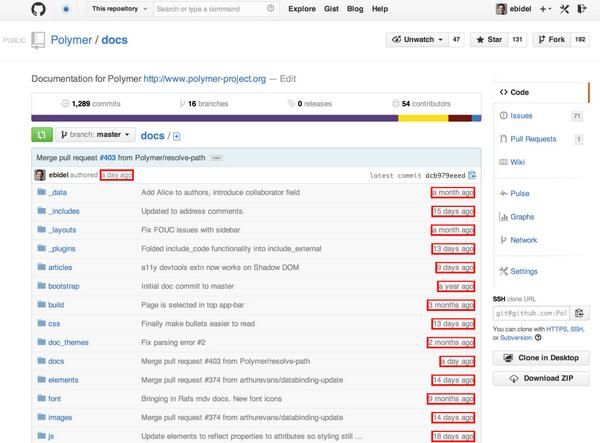Click the bootstrap folder icon
The image size is (600, 443).
[41, 286]
